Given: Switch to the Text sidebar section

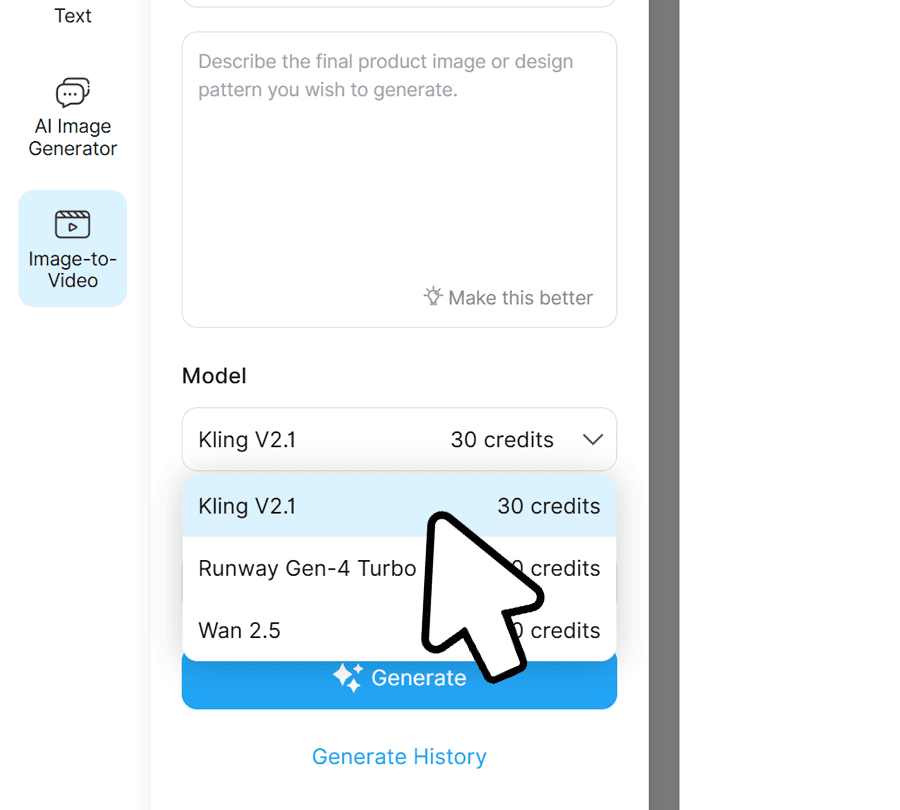Looking at the screenshot, I should tap(73, 16).
